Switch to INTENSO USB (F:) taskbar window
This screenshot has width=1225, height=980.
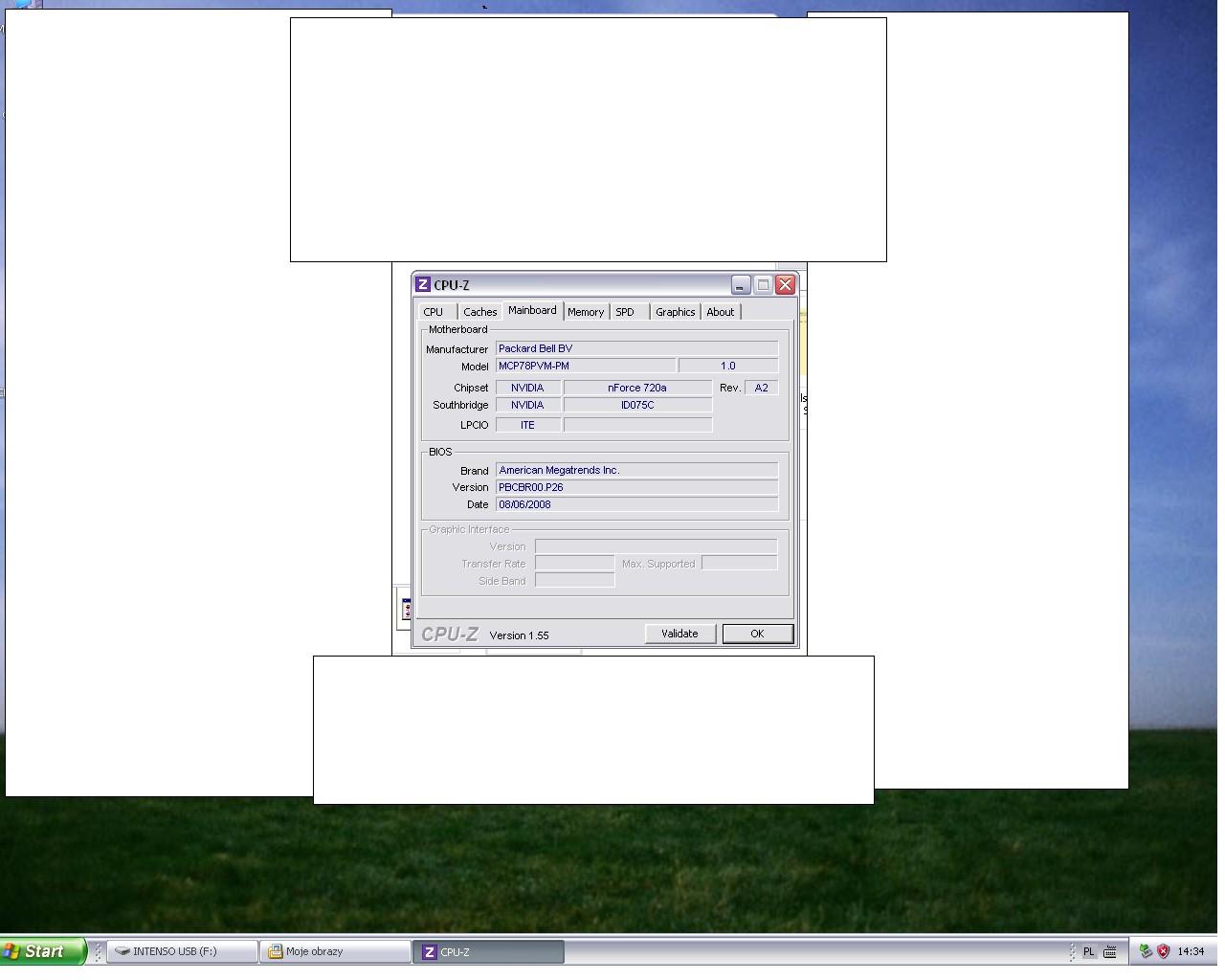coord(183,951)
